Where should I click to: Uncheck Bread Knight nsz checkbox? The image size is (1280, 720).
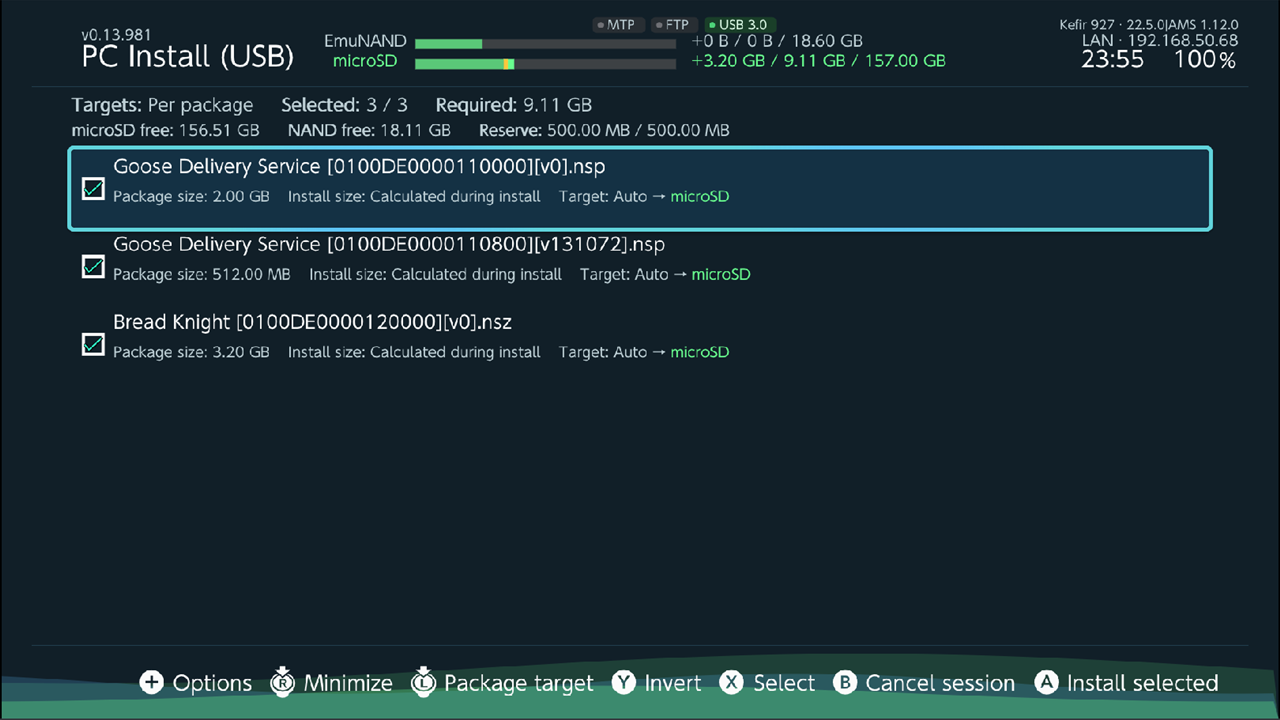(93, 344)
